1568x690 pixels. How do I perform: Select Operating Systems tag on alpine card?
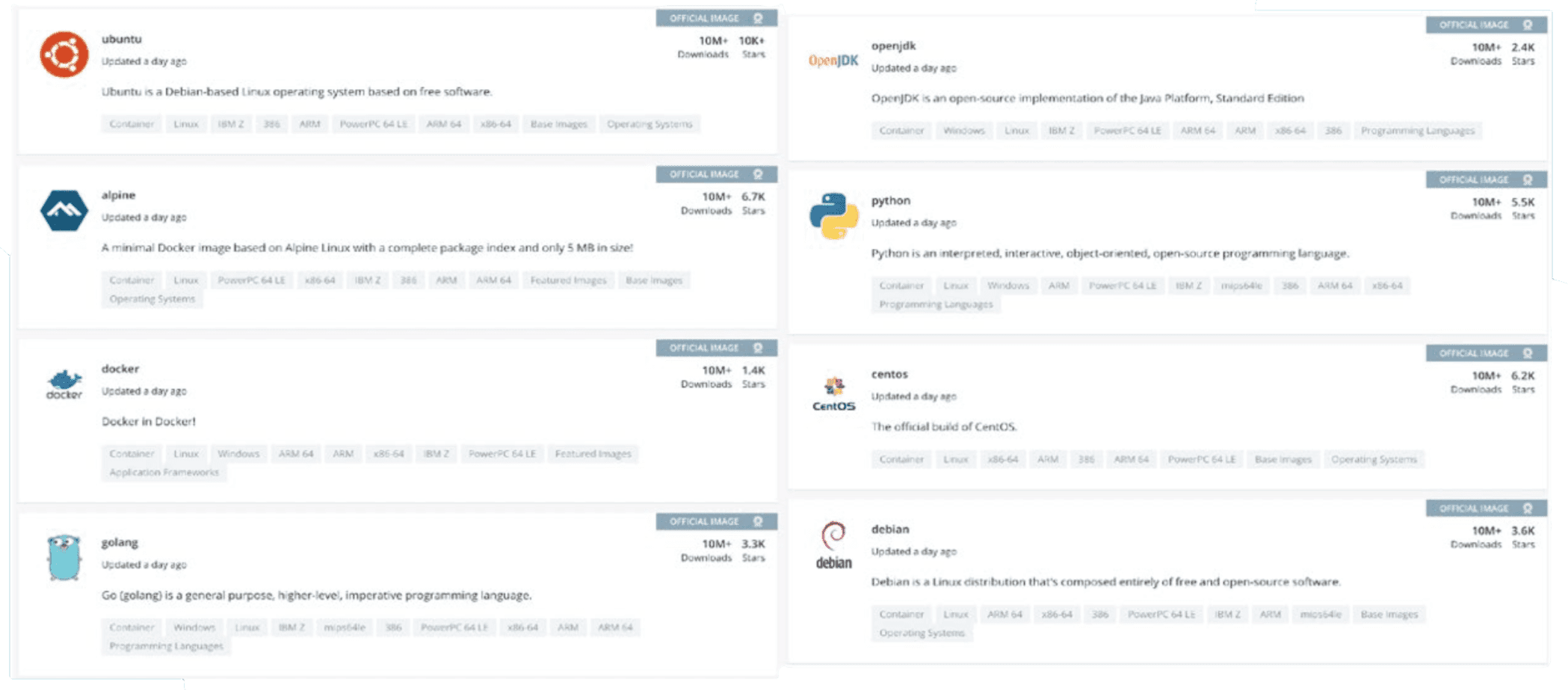click(152, 299)
